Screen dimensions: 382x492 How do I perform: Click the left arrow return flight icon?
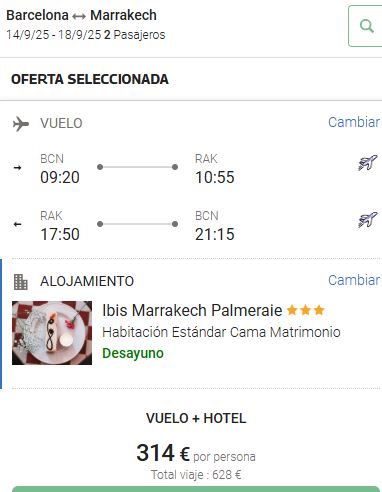tap(17, 224)
